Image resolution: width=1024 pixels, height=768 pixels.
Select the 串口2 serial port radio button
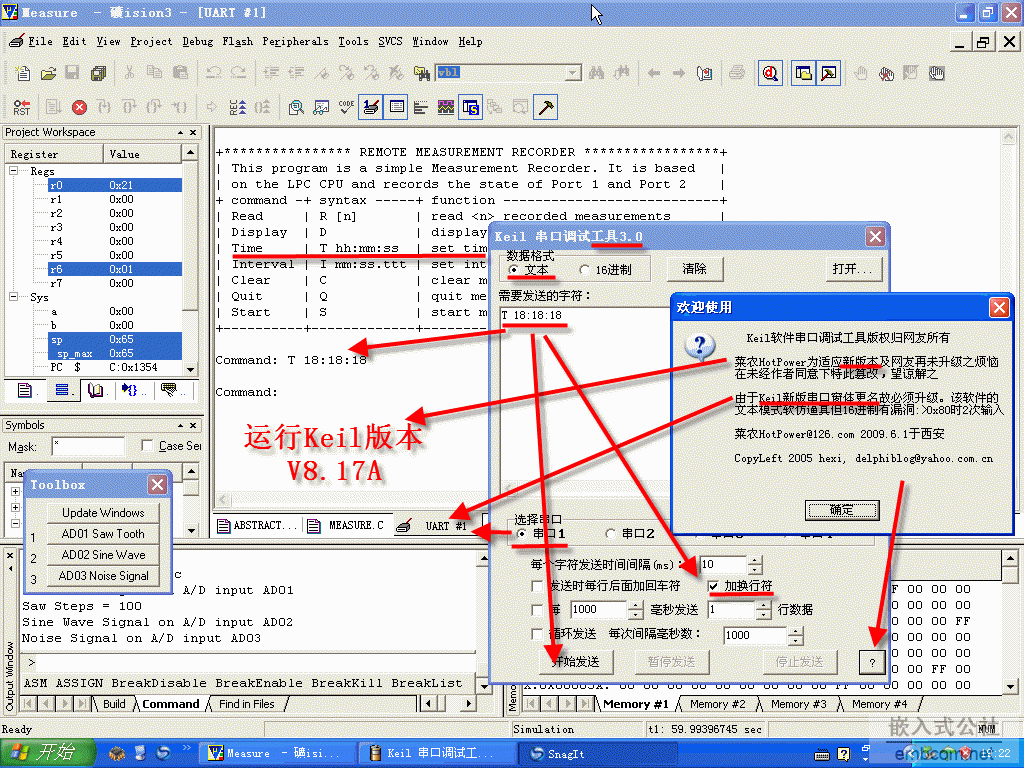tap(610, 534)
